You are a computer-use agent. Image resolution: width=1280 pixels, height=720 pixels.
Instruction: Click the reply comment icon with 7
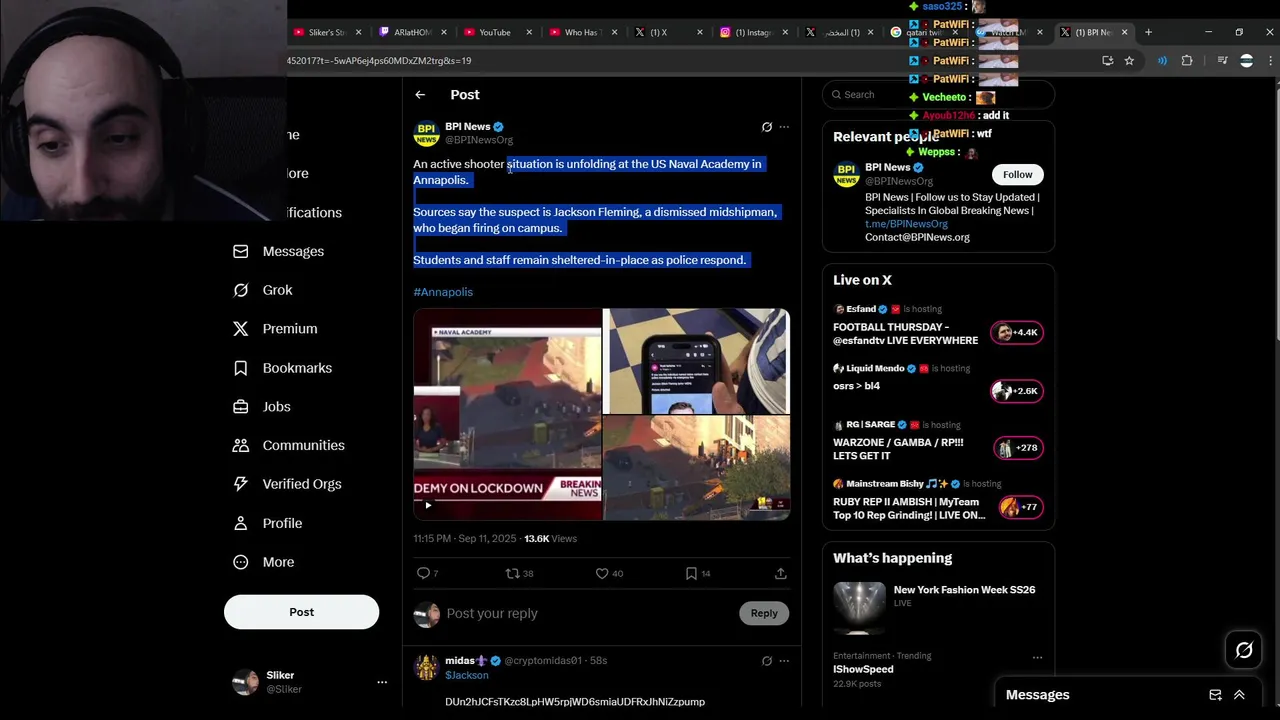[x=423, y=573]
